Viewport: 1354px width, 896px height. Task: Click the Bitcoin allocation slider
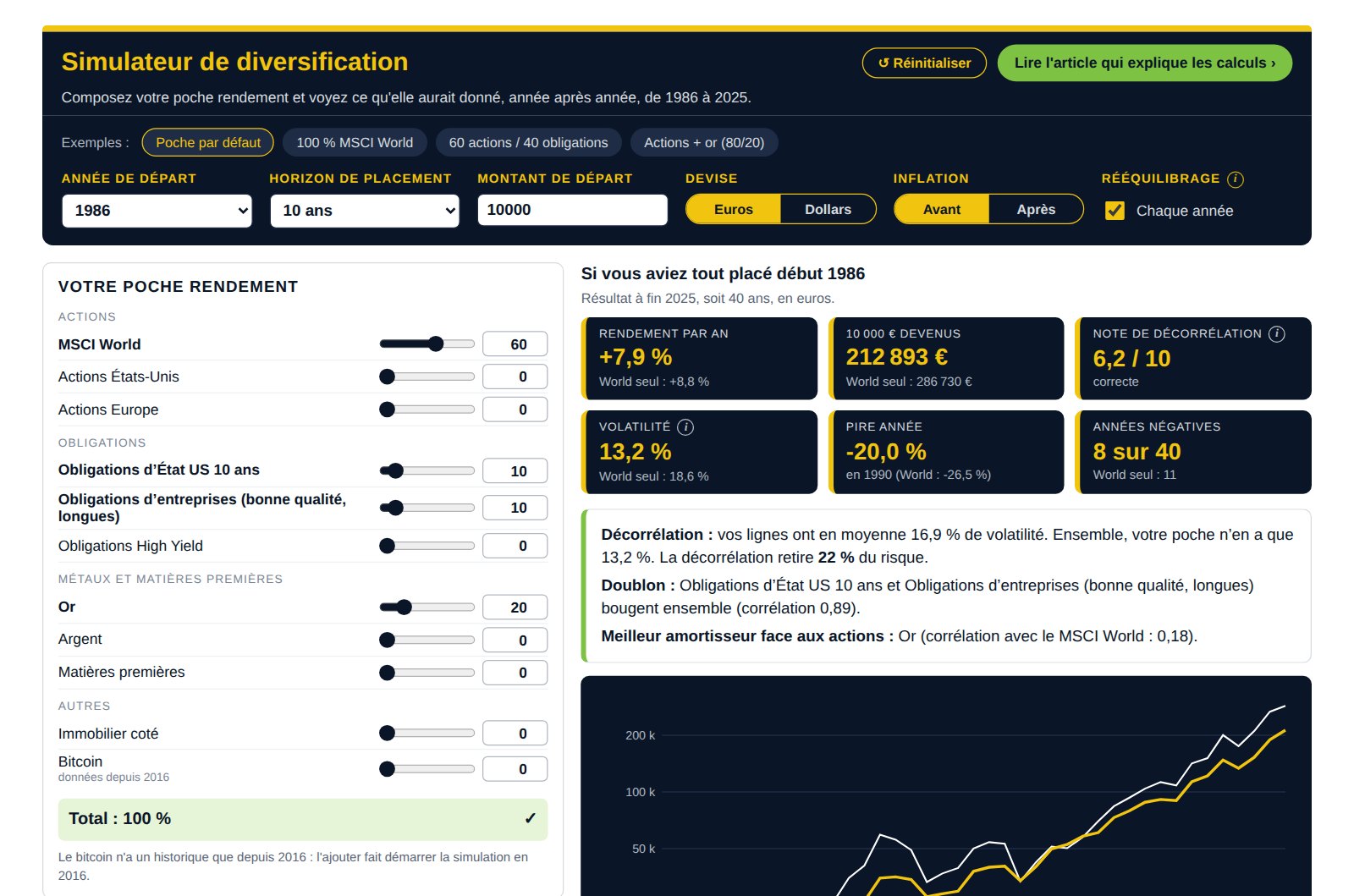[427, 769]
